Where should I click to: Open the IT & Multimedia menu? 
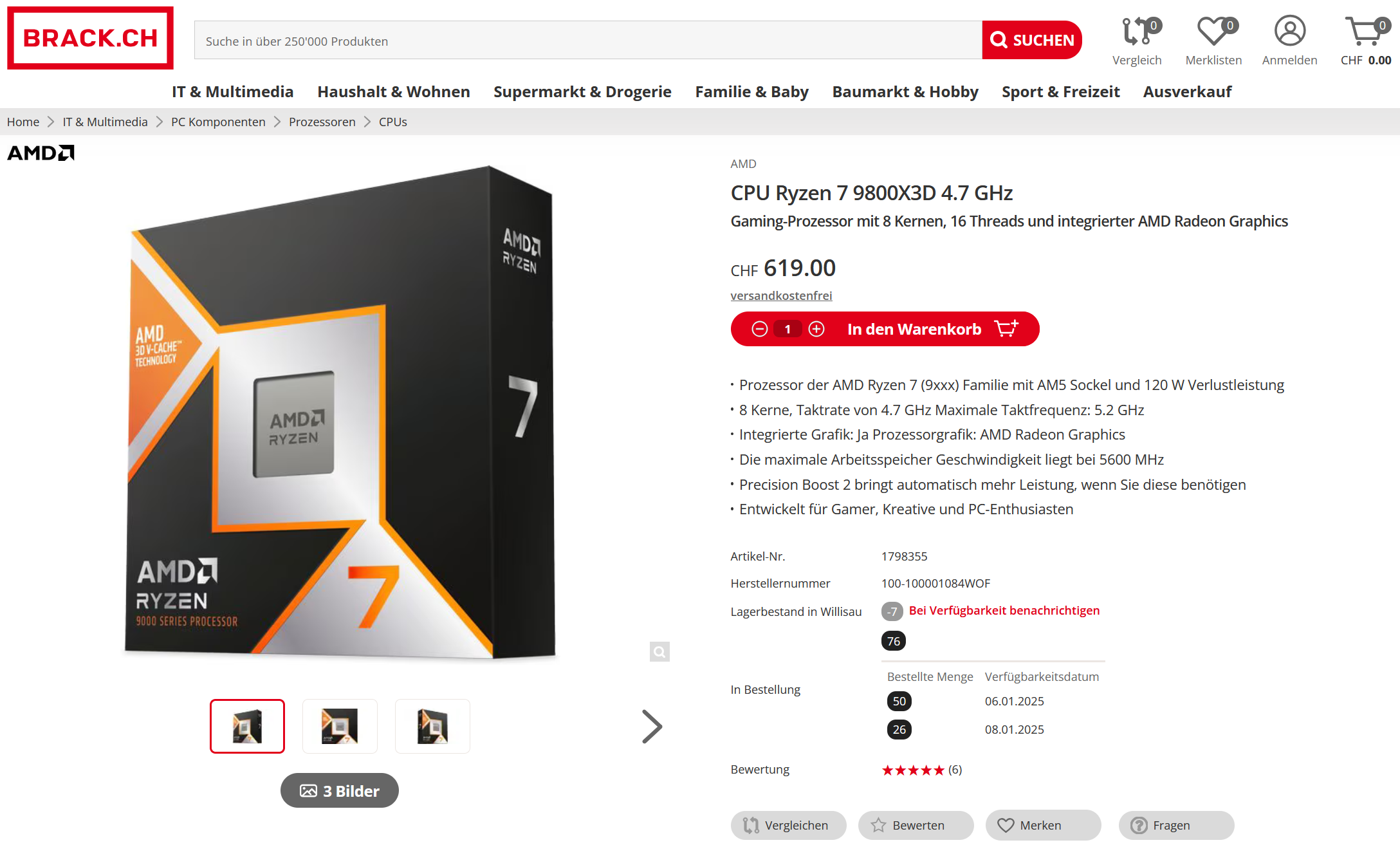click(x=232, y=91)
